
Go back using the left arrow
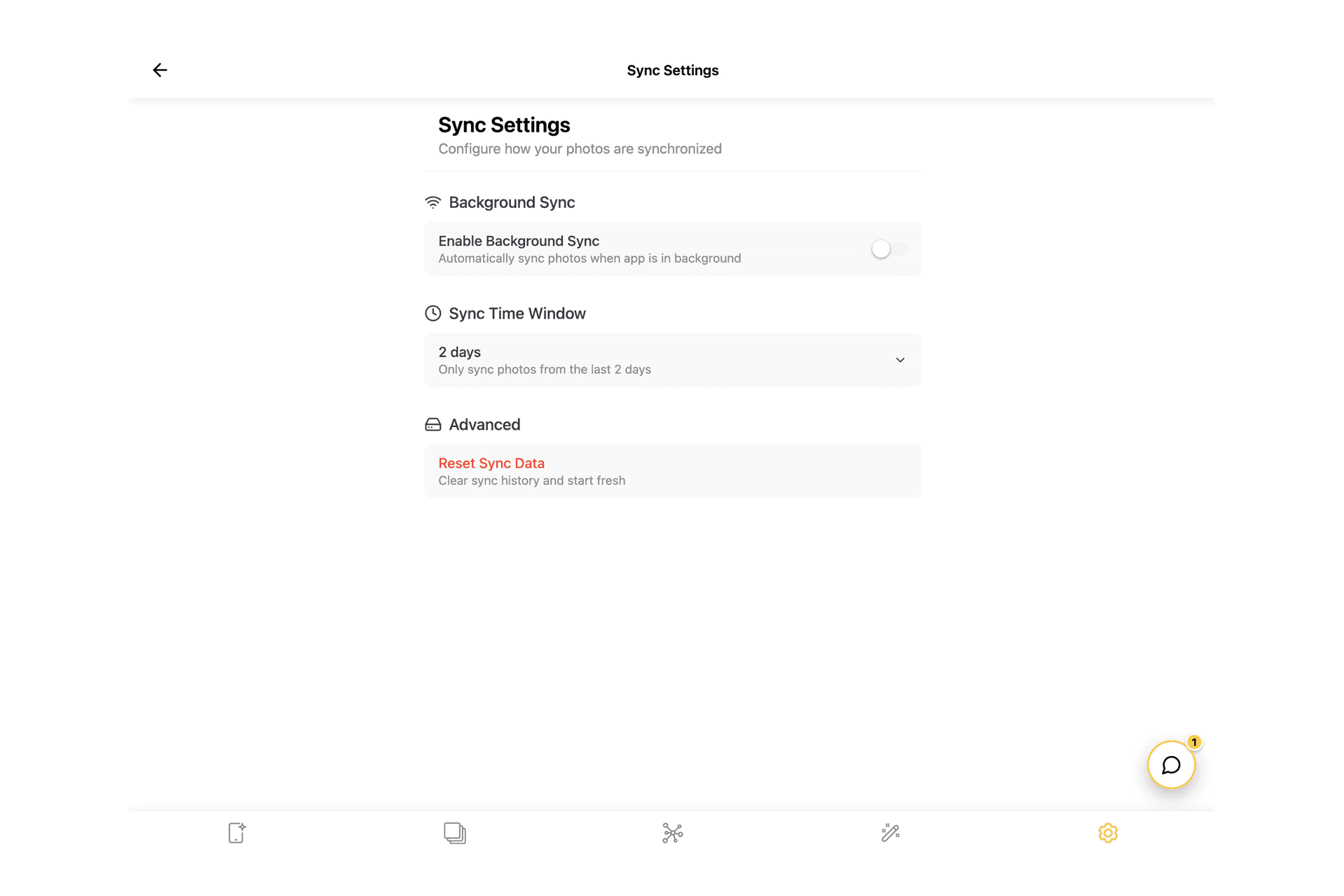click(x=160, y=70)
